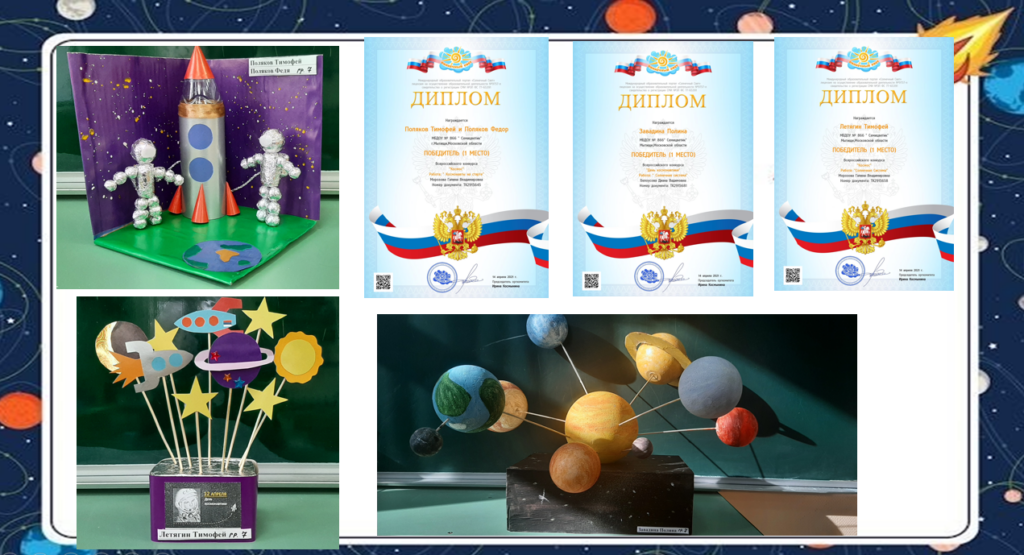Click the ringed Saturn ball in the model
The height and width of the screenshot is (555, 1024).
point(657,357)
